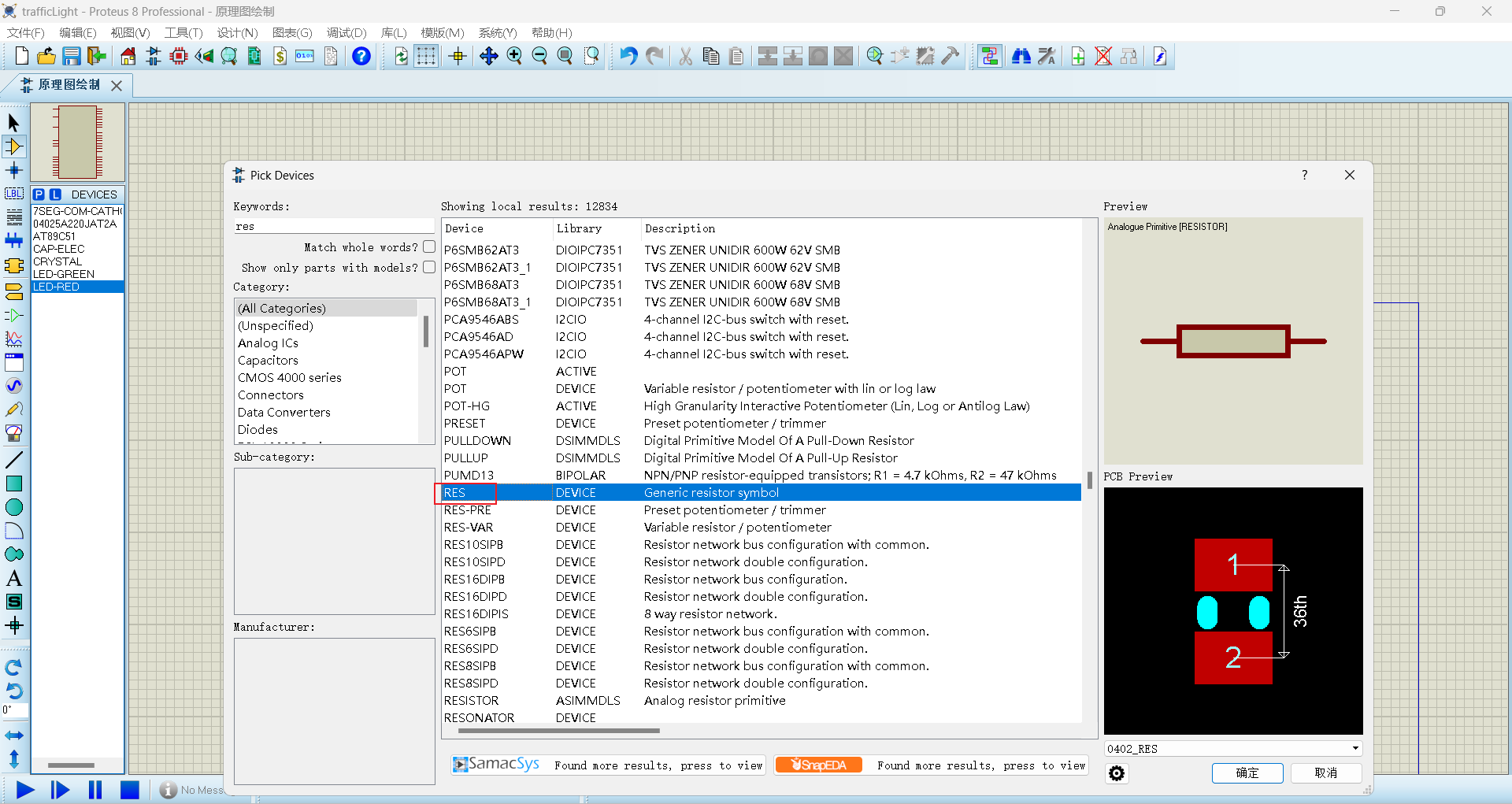
Task: Select the PULLUP device row
Action: coord(762,458)
